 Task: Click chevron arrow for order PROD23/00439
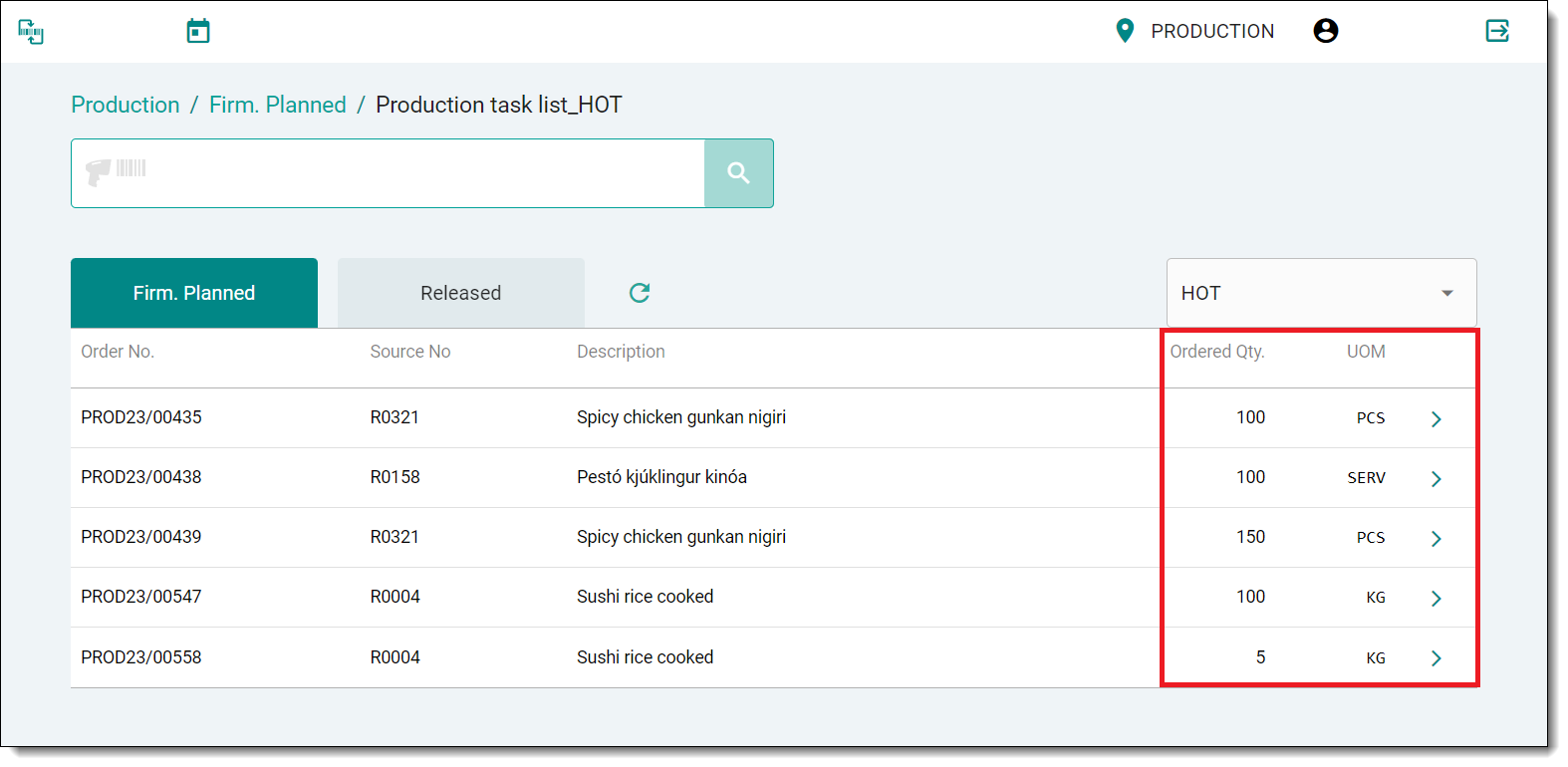click(1436, 539)
